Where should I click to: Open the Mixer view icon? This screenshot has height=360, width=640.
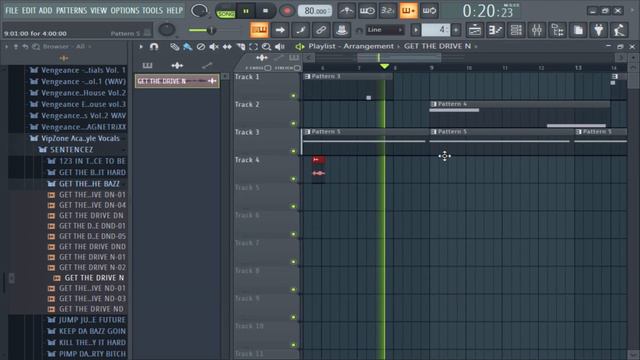tap(536, 30)
